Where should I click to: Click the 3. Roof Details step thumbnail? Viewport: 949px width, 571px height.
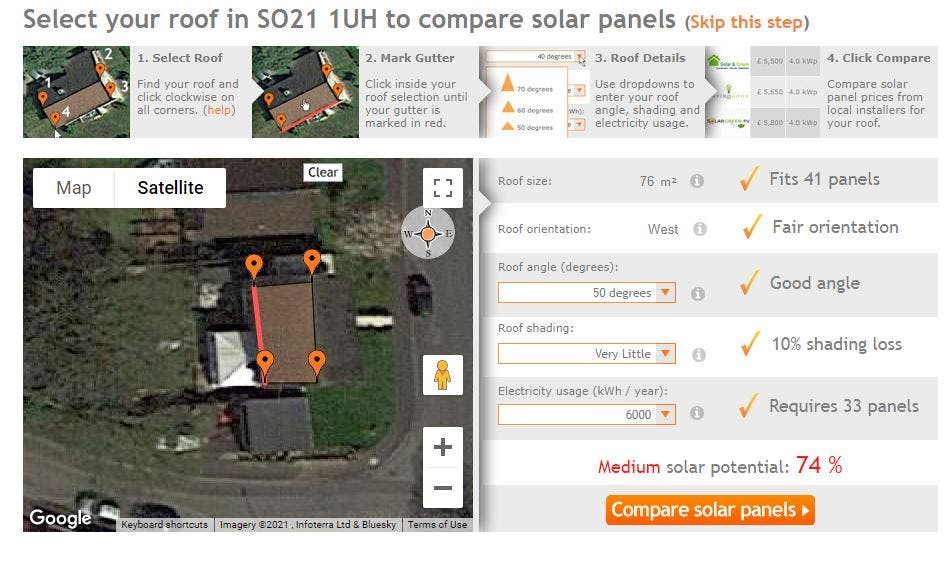coord(533,92)
